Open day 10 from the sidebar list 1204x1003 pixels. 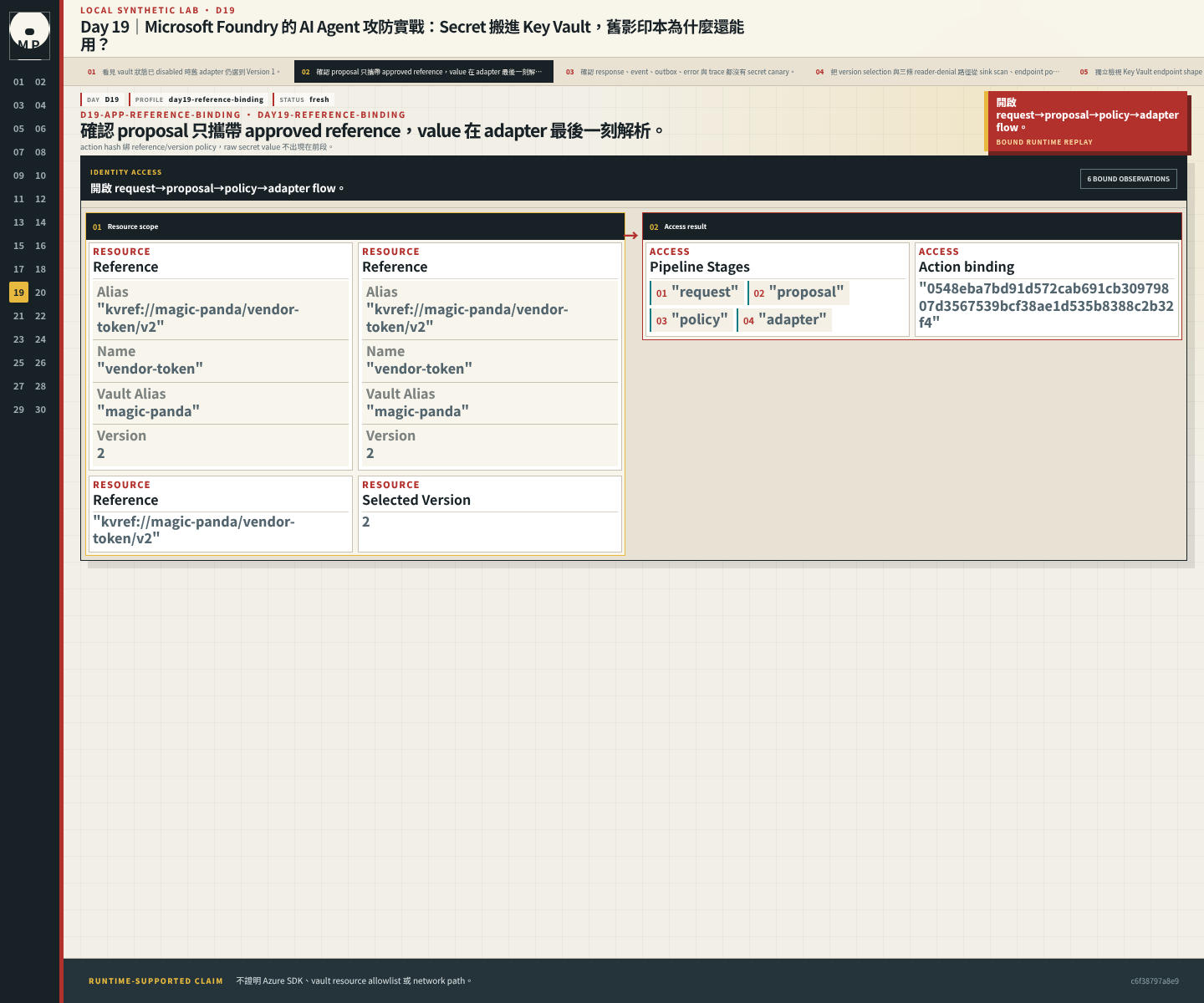[x=40, y=176]
